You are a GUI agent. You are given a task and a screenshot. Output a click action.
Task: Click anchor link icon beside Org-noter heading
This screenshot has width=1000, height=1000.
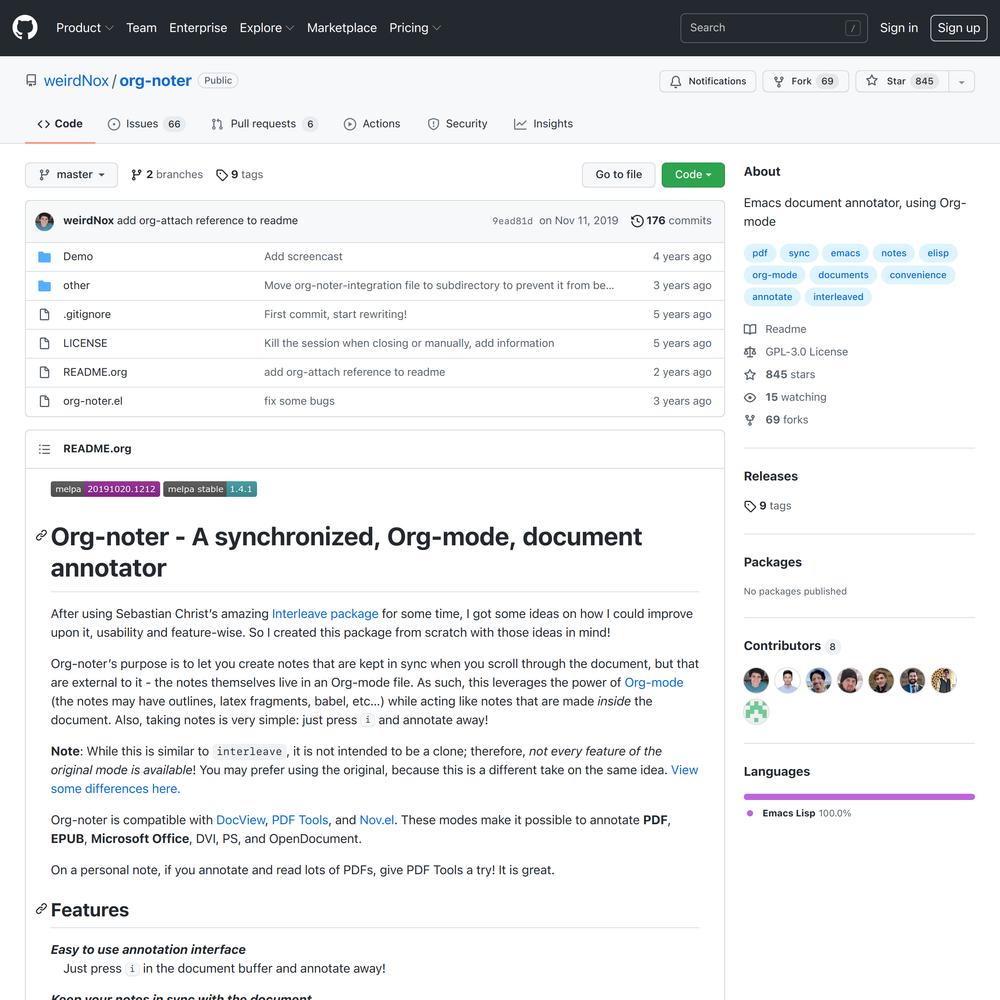[41, 535]
